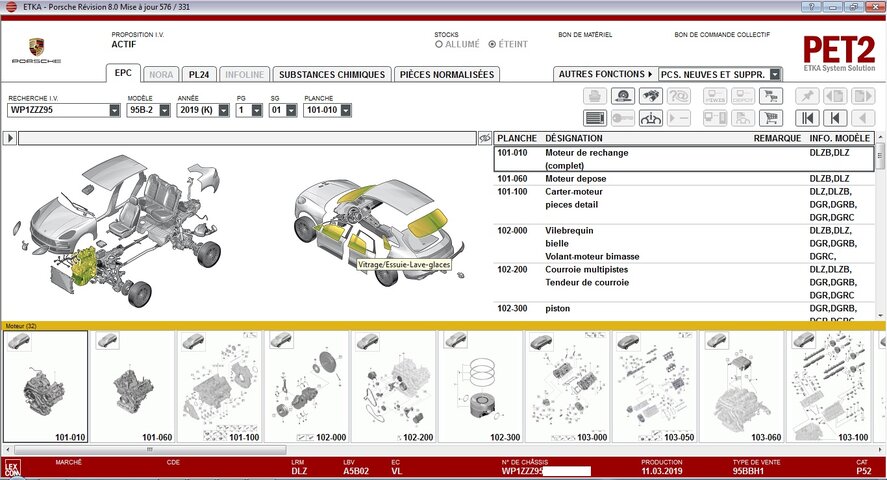
Task: Open the PG dropdown
Action: [257, 110]
